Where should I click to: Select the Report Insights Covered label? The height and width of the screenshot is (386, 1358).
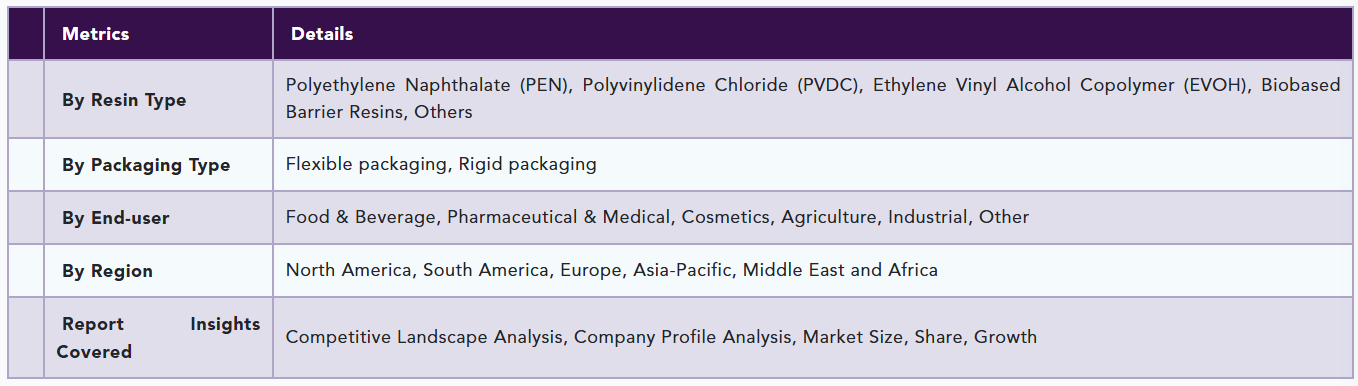(158, 338)
